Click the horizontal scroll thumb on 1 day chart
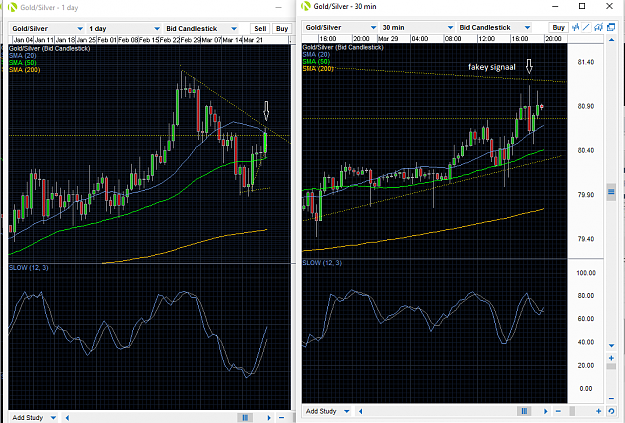 point(245,417)
